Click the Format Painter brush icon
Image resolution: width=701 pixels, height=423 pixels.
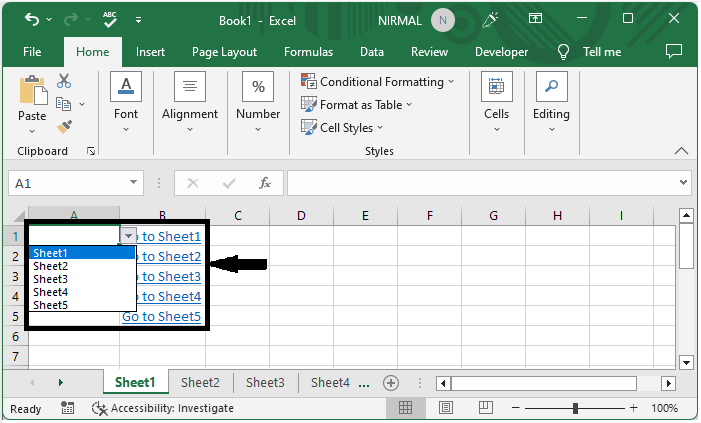[x=64, y=127]
